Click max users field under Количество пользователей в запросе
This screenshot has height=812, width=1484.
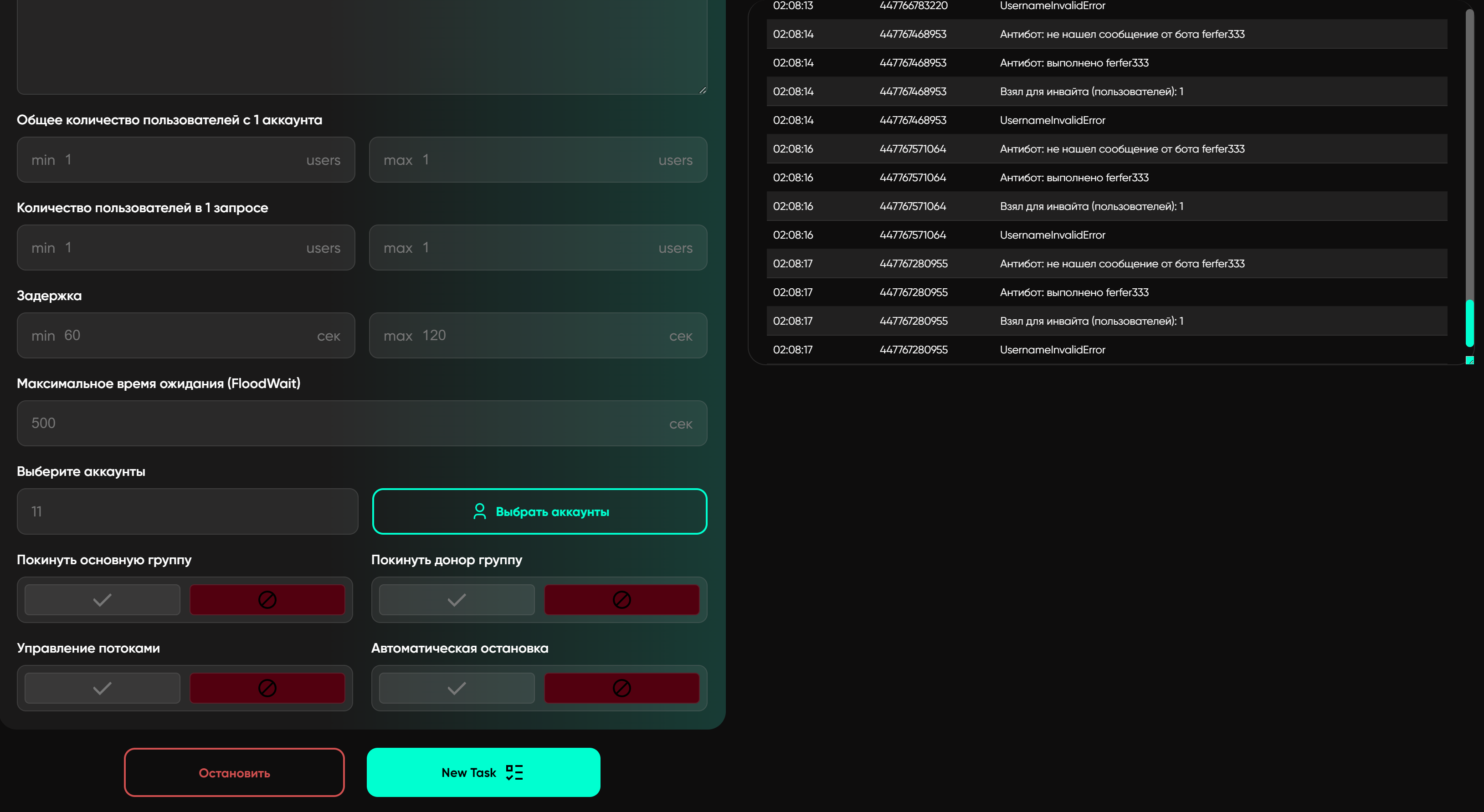point(538,248)
